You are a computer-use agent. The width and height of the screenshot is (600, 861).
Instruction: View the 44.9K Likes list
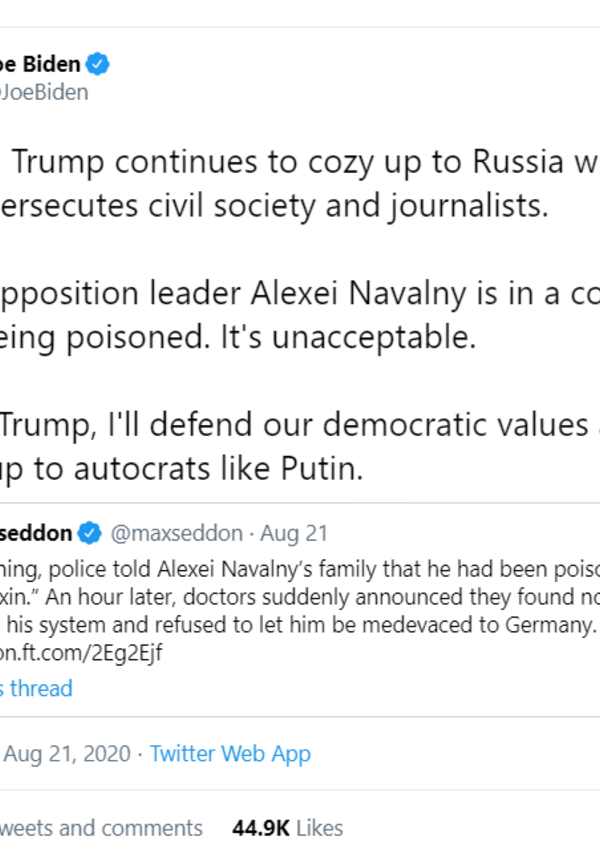point(287,828)
